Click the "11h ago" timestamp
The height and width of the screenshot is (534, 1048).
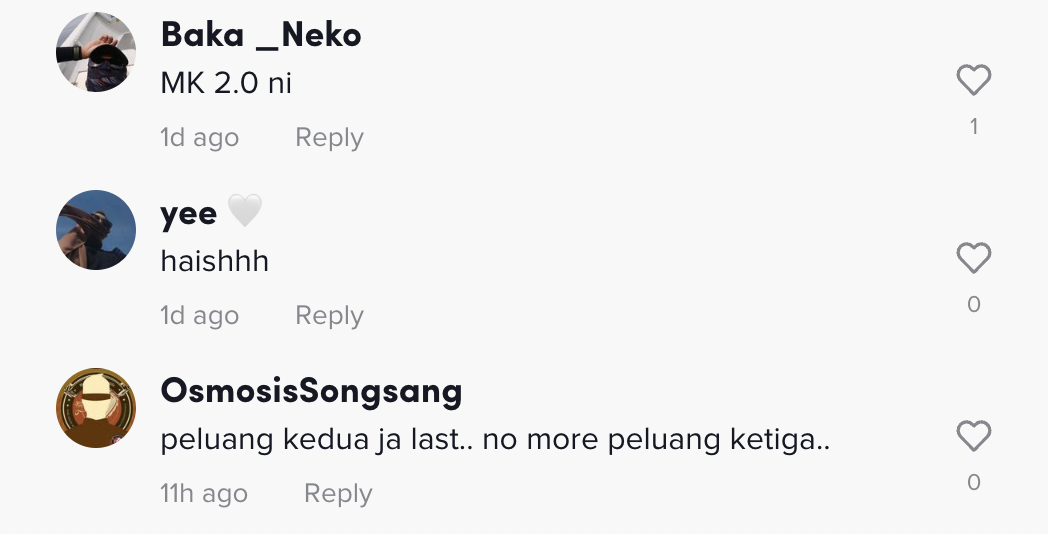[204, 494]
